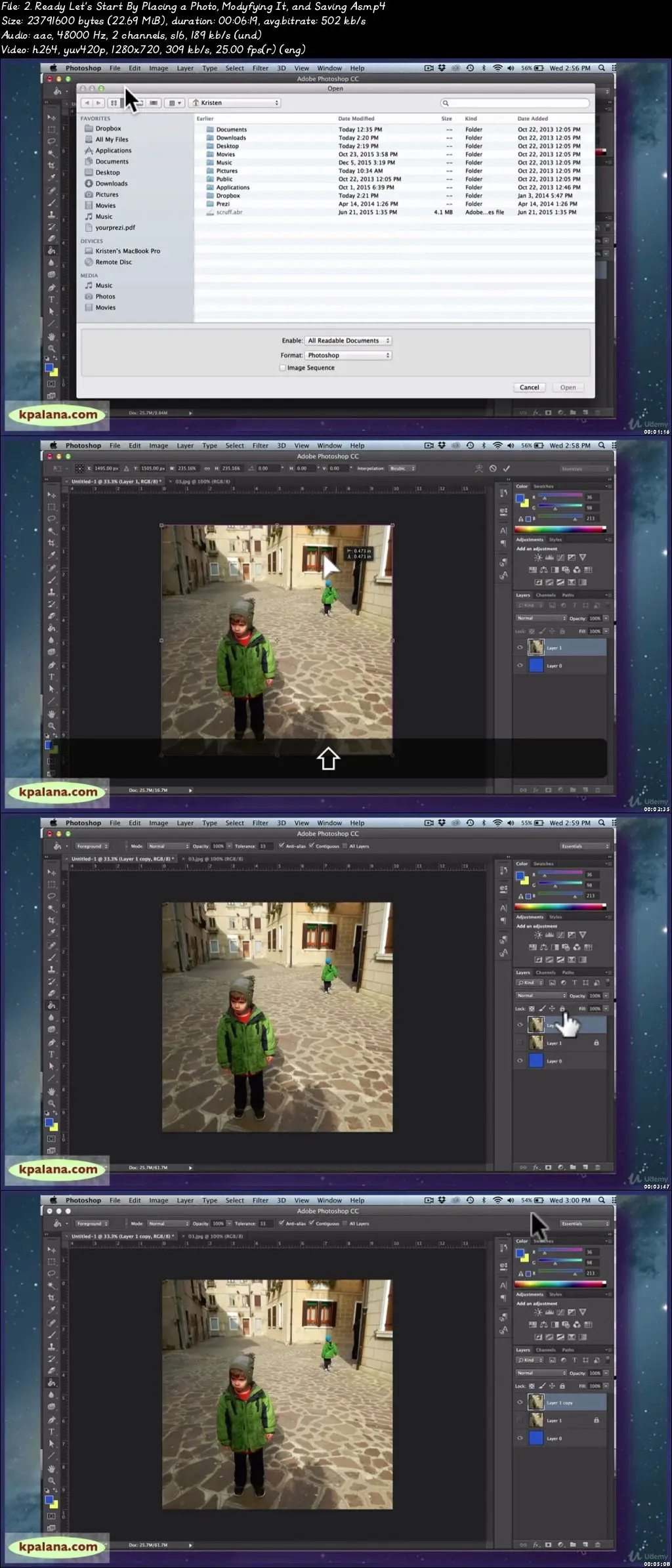Image resolution: width=672 pixels, height=1568 pixels.
Task: Hide Layer 0 in the 2:58 PM frame
Action: point(520,666)
